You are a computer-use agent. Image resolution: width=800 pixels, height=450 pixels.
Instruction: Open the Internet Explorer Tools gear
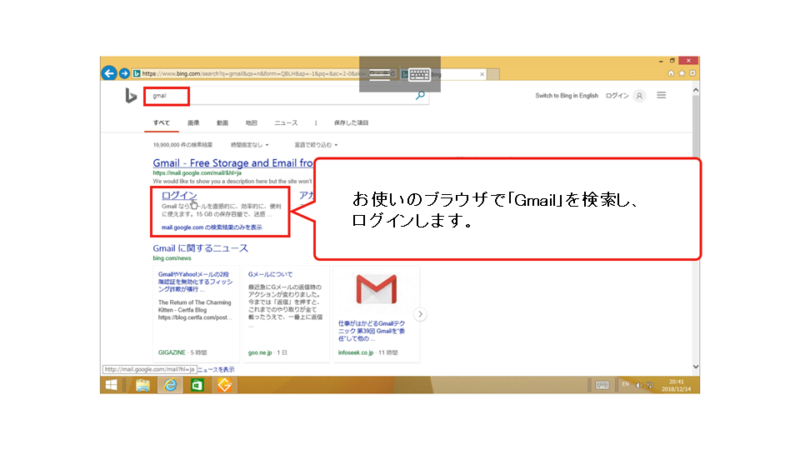(x=692, y=73)
